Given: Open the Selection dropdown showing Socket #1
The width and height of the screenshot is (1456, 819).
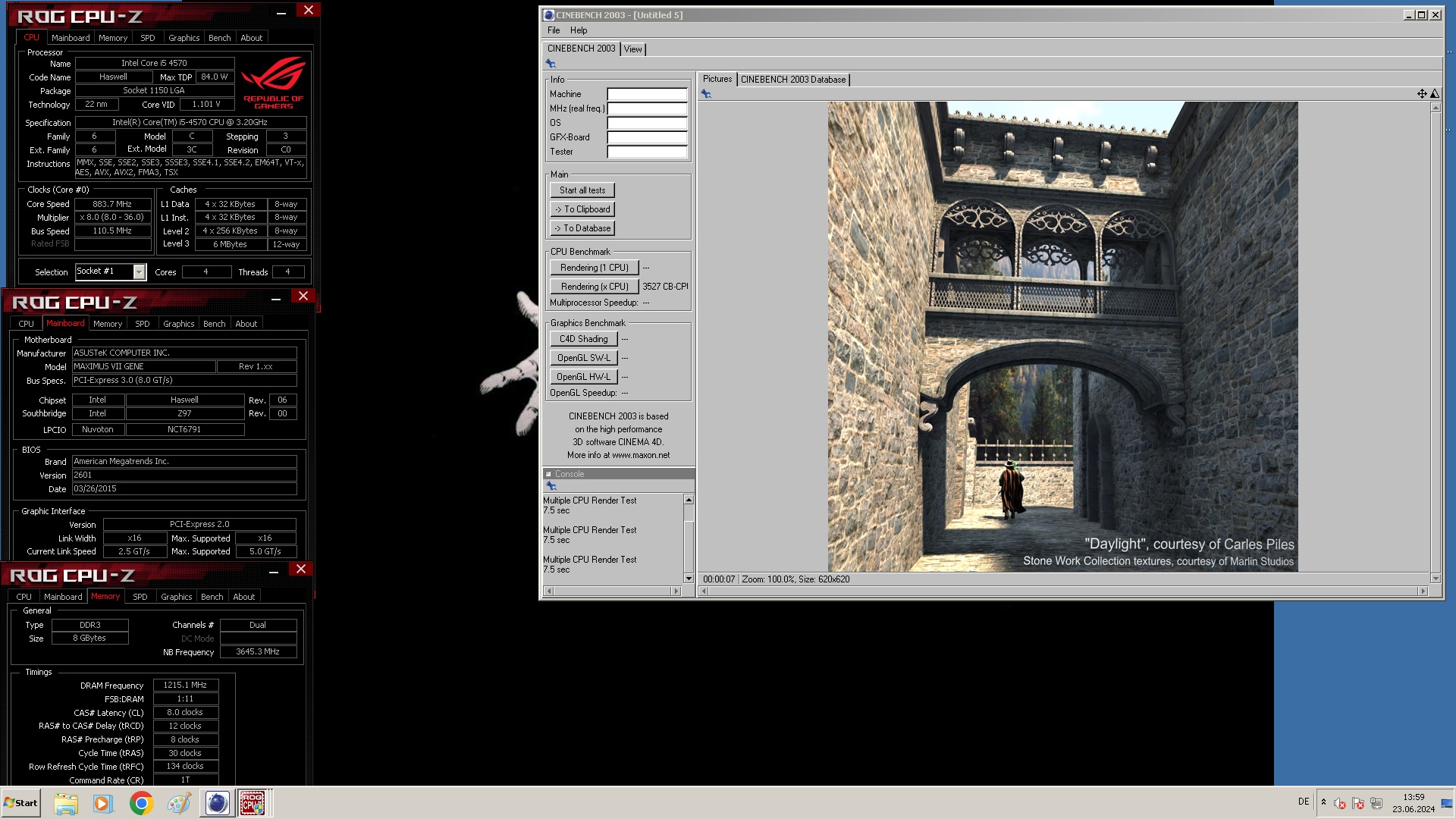Looking at the screenshot, I should (x=111, y=271).
